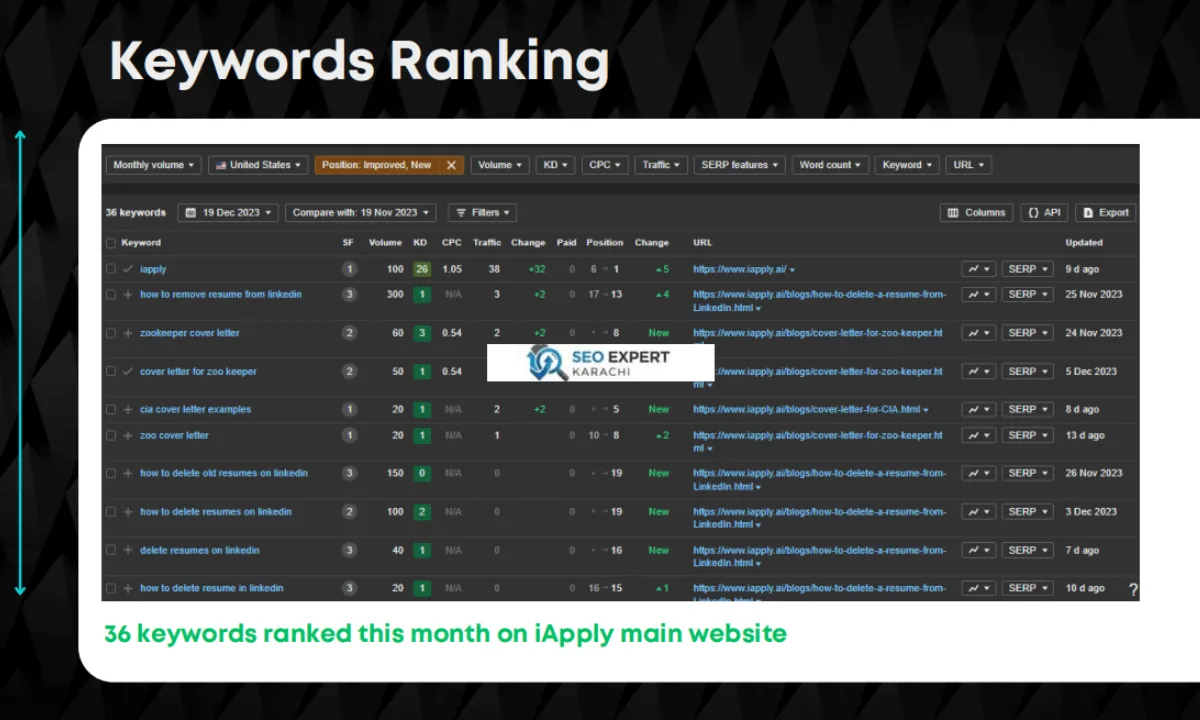The width and height of the screenshot is (1200, 720).
Task: Sort by the Updated column header
Action: coord(1084,243)
